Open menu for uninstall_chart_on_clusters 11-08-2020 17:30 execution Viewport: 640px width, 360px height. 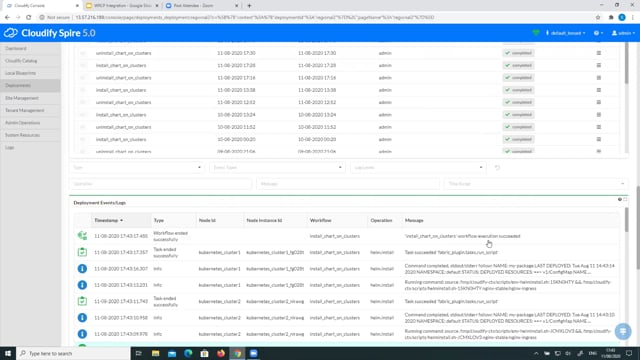point(599,53)
